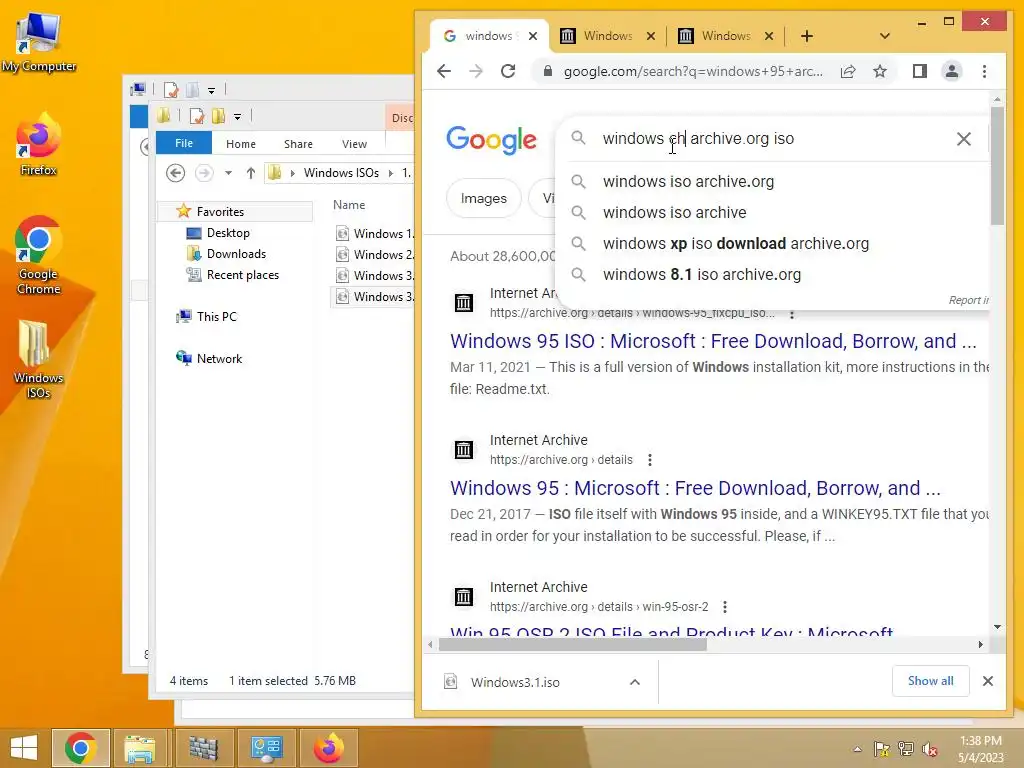
Task: Bookmark this page with the star icon
Action: [880, 71]
